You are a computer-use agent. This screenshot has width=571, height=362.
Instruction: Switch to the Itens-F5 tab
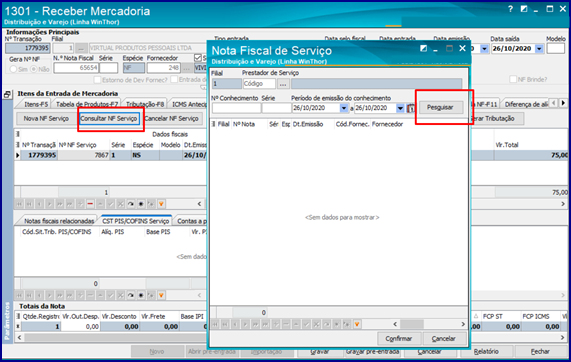coord(36,104)
